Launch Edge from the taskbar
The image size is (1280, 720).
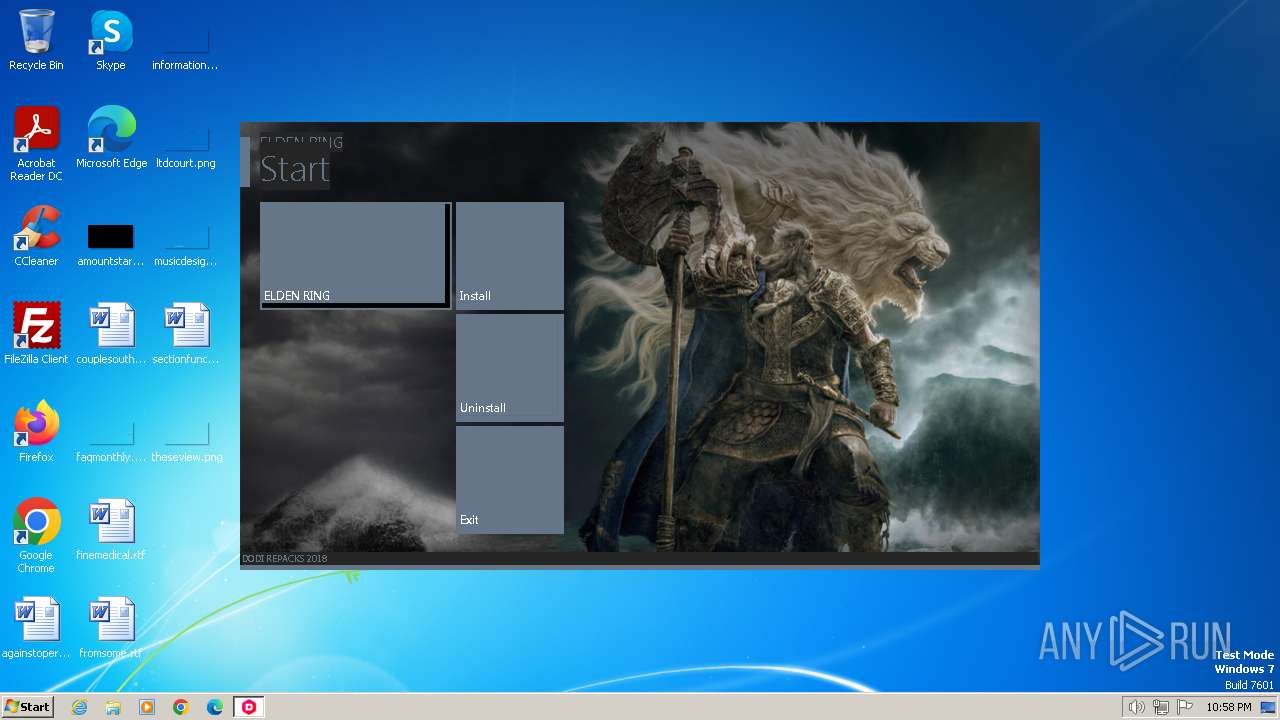[215, 707]
